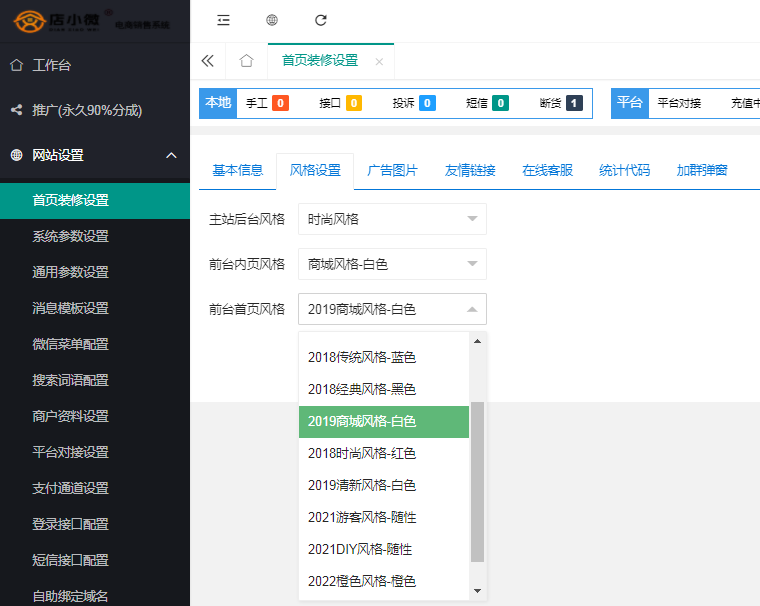Image resolution: width=760 pixels, height=606 pixels.
Task: Click the refresh icon in top toolbar
Action: 321,19
